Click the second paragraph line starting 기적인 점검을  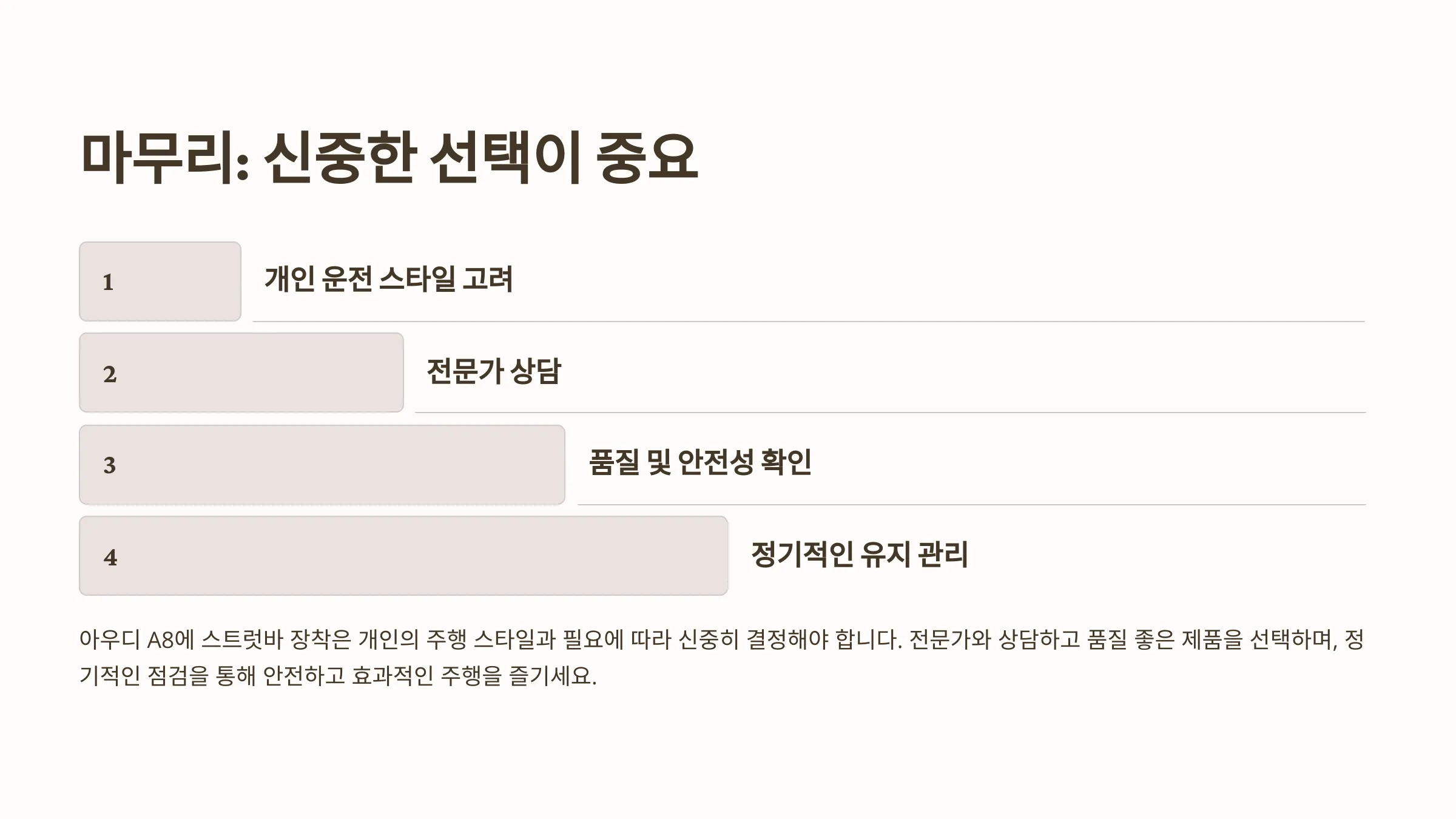click(338, 675)
